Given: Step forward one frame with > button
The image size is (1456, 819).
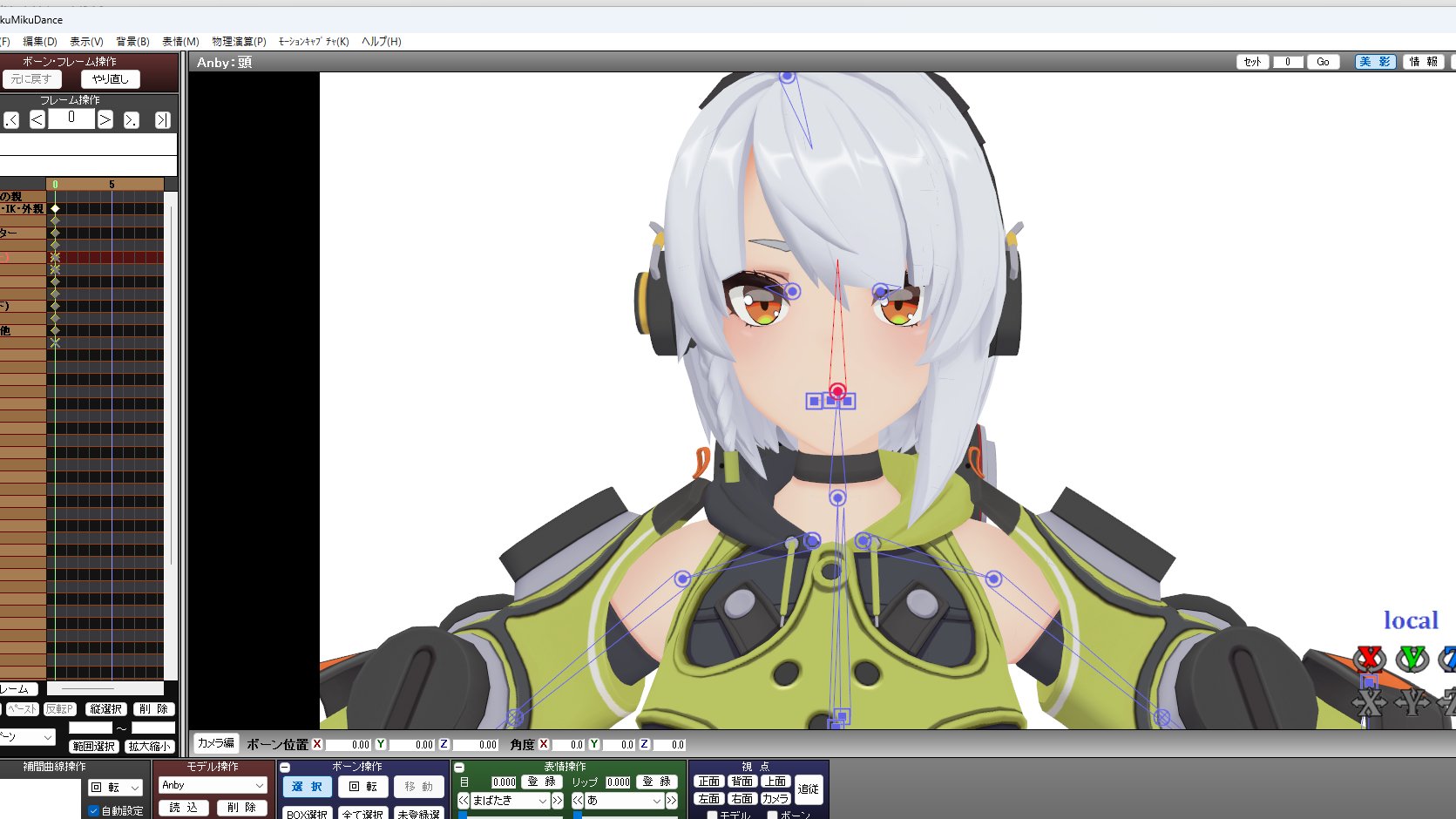Looking at the screenshot, I should 105,120.
